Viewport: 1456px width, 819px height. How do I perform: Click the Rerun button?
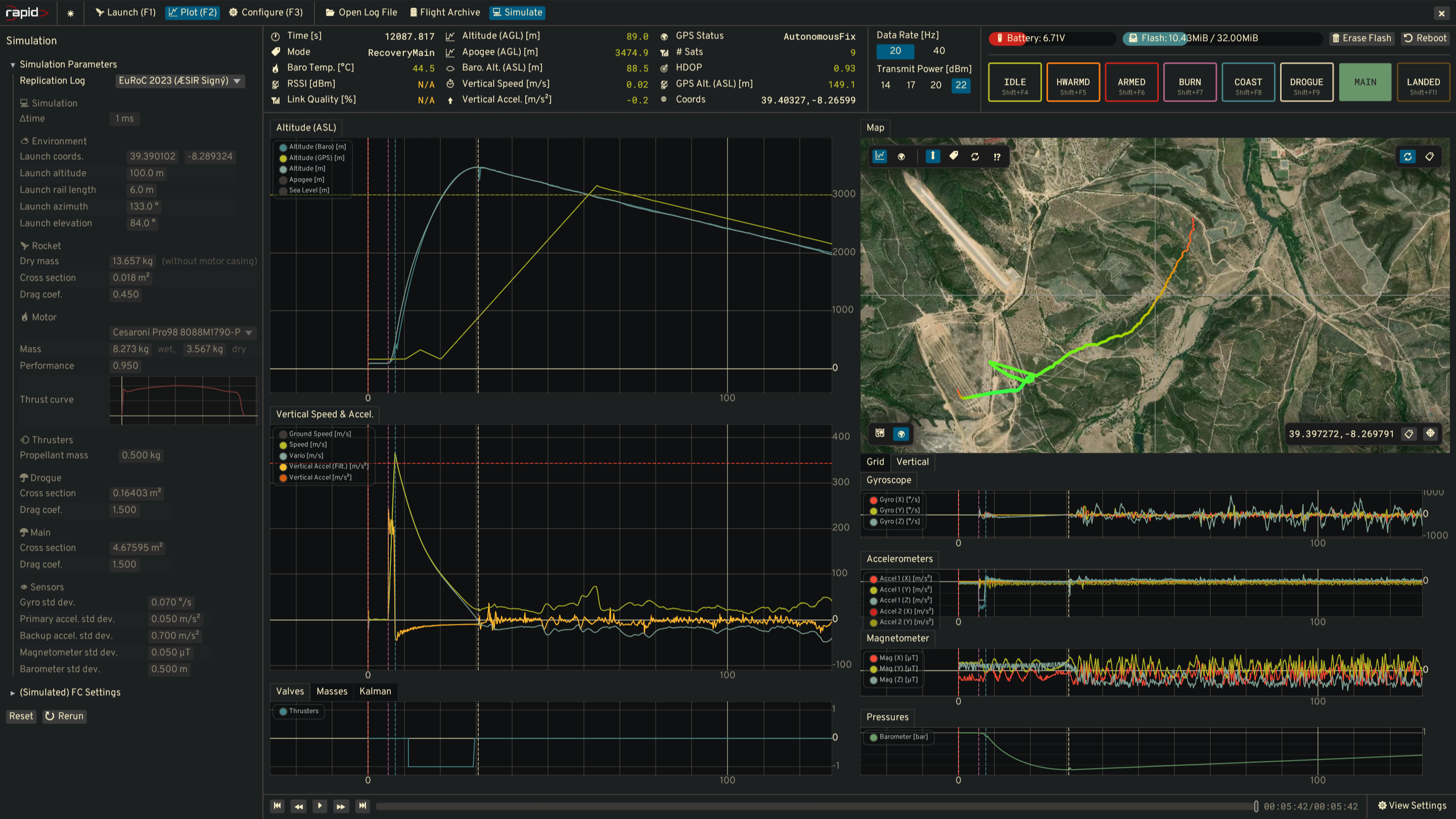click(64, 716)
